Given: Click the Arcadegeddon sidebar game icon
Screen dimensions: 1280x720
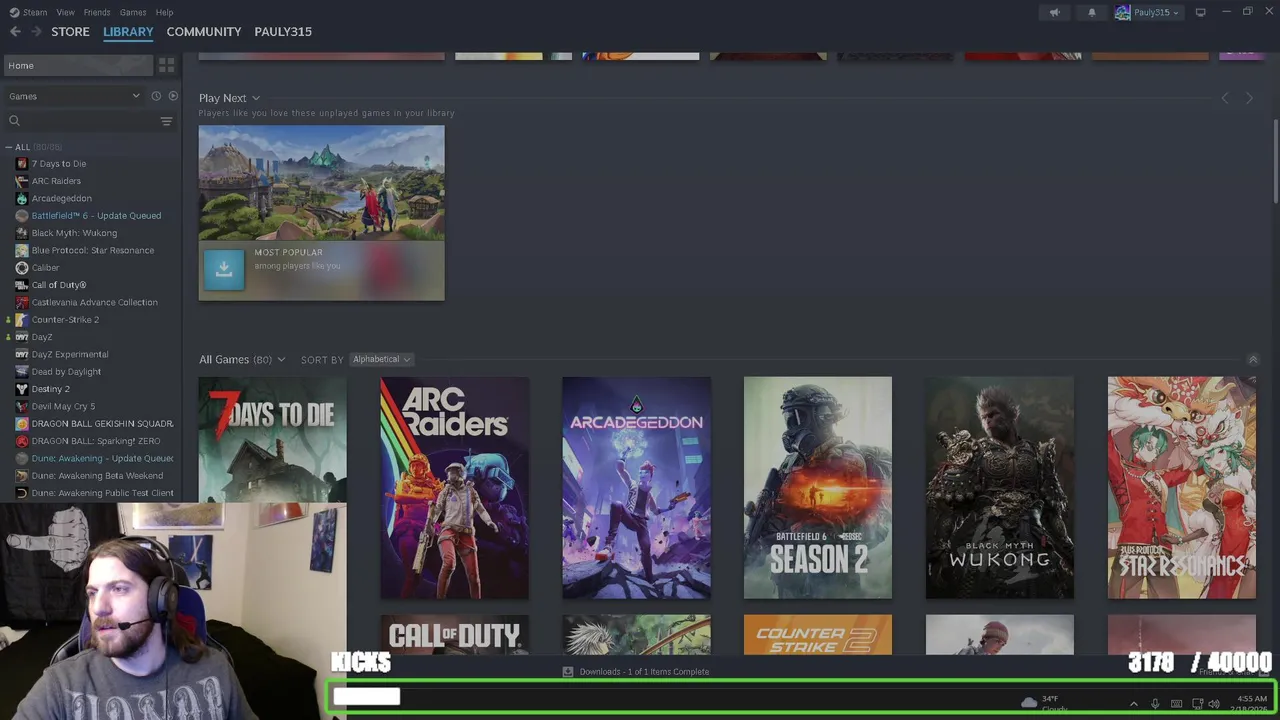Looking at the screenshot, I should [x=22, y=198].
